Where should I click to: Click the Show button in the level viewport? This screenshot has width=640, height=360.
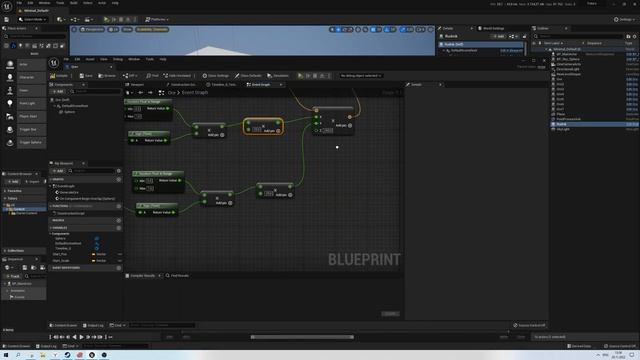(127, 29)
